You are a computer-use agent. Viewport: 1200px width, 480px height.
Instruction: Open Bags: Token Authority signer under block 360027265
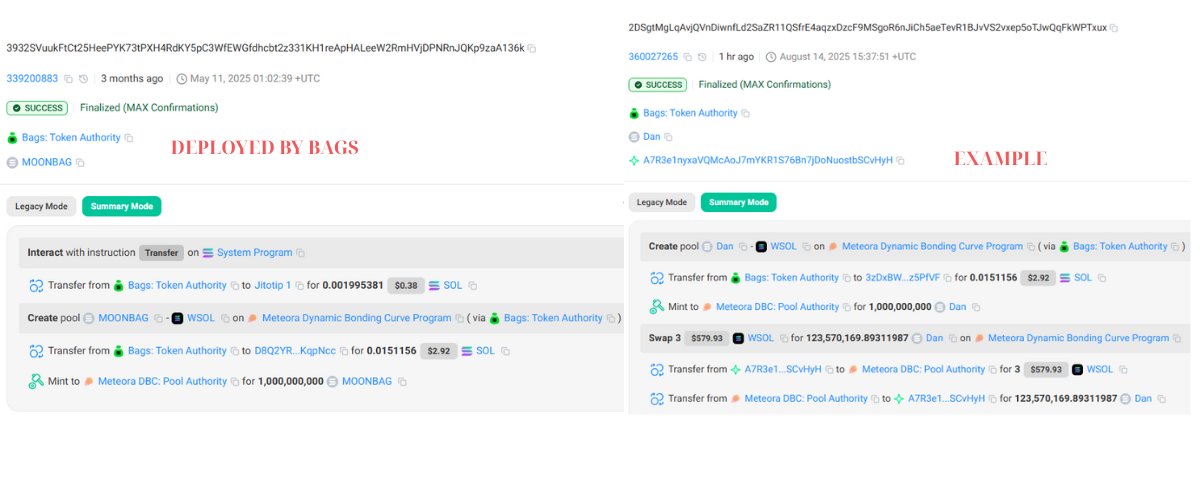(690, 113)
